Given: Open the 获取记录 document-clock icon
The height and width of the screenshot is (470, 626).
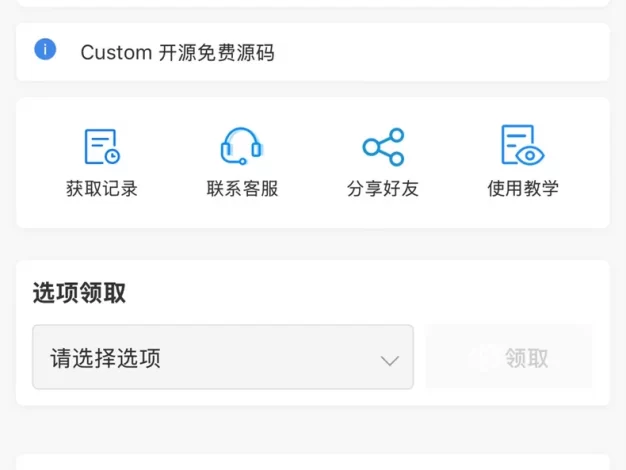Looking at the screenshot, I should [102, 147].
